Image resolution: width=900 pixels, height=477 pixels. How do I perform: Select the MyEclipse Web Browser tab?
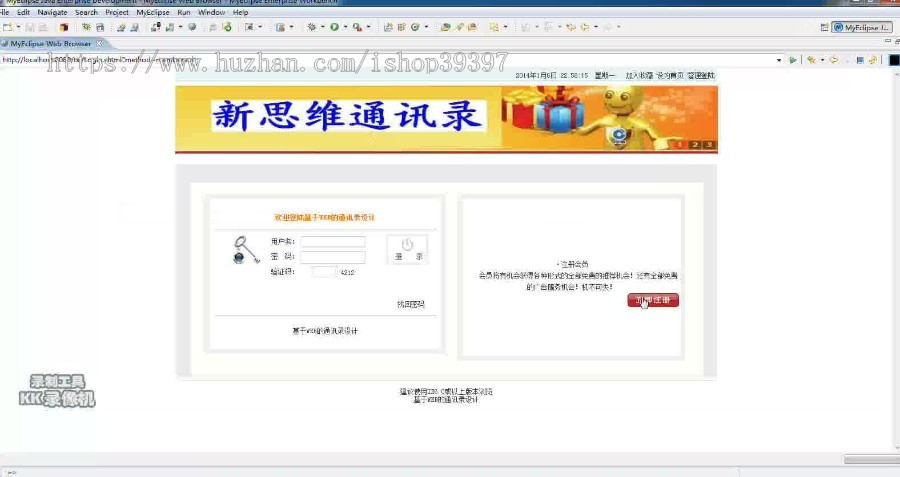[x=51, y=44]
